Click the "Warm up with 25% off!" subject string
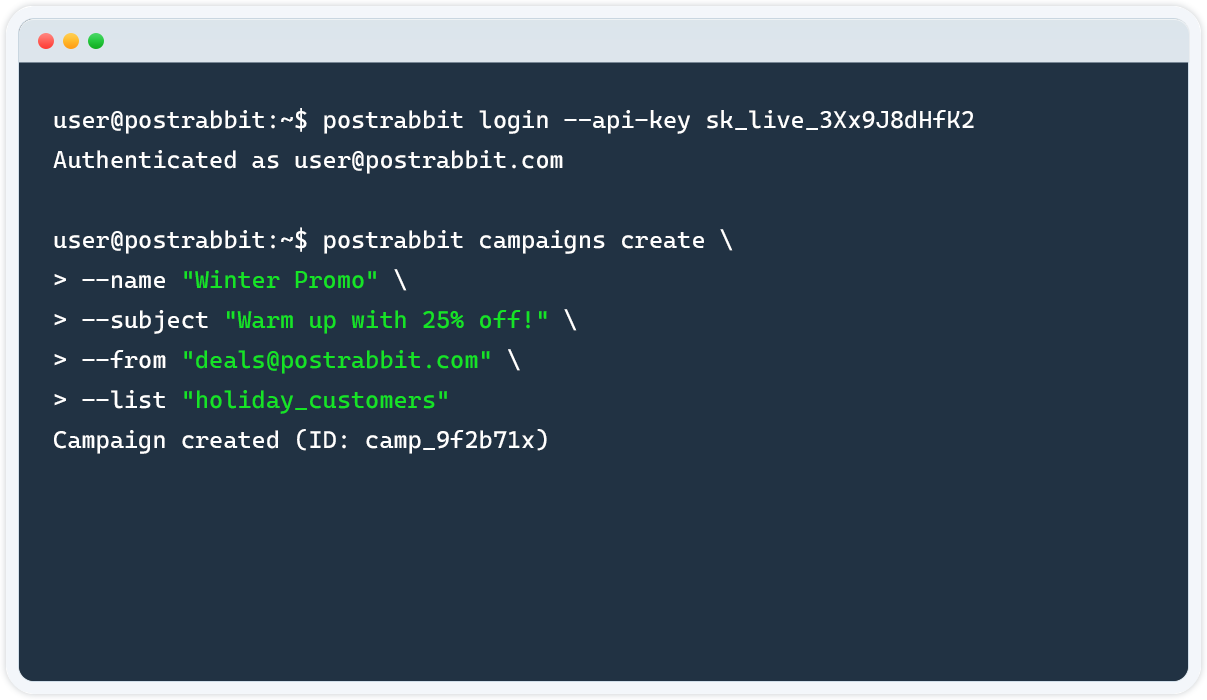The width and height of the screenshot is (1207, 700). [x=386, y=321]
